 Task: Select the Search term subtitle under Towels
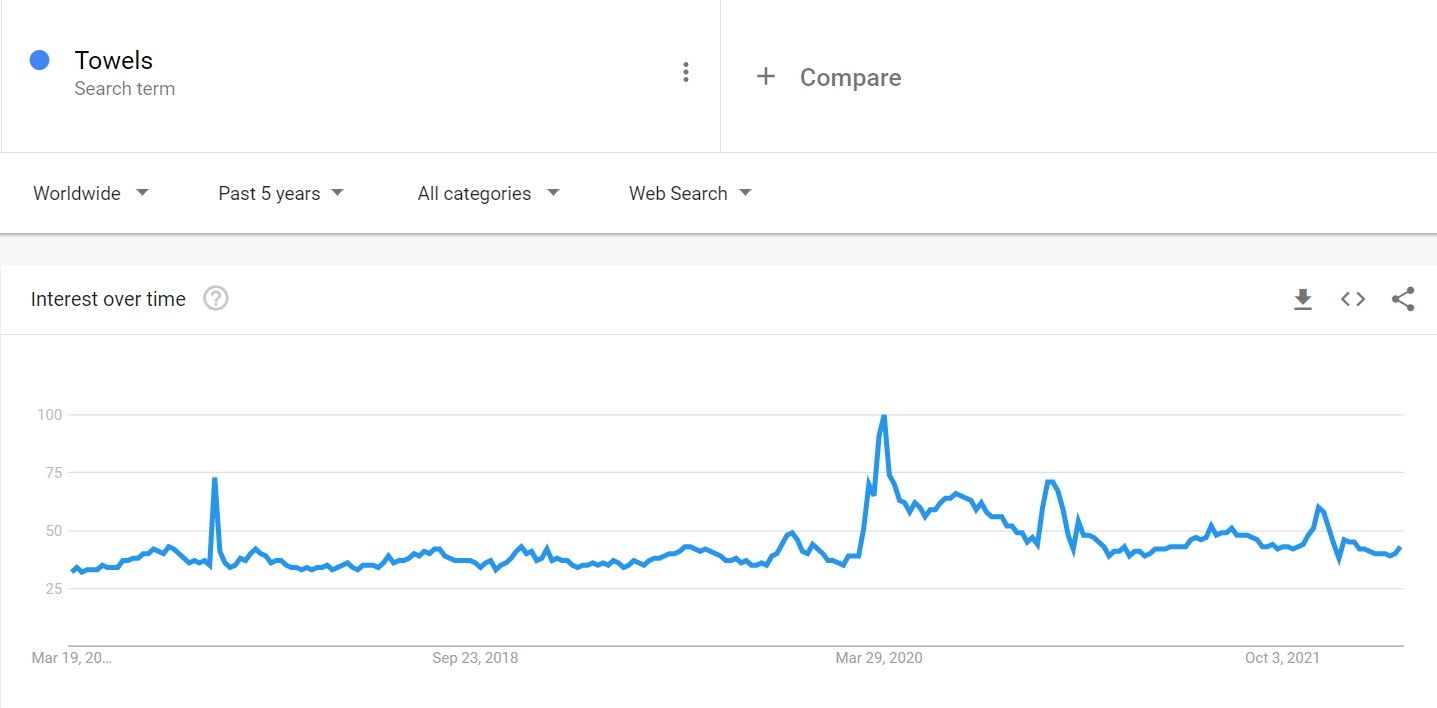(124, 88)
